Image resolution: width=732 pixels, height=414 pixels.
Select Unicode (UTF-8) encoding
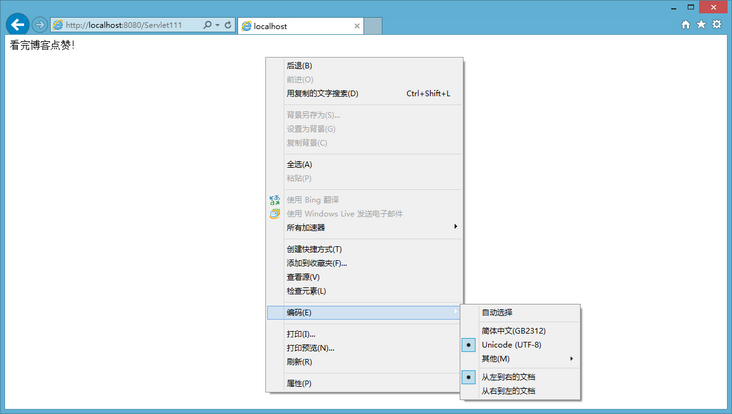[x=520, y=345]
